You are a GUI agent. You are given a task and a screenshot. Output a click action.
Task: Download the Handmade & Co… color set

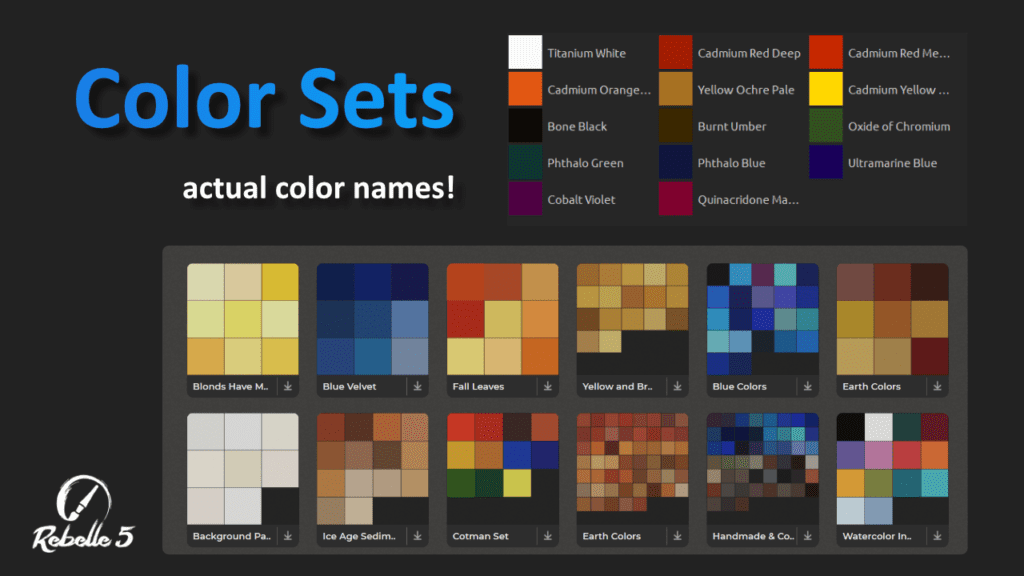point(807,536)
